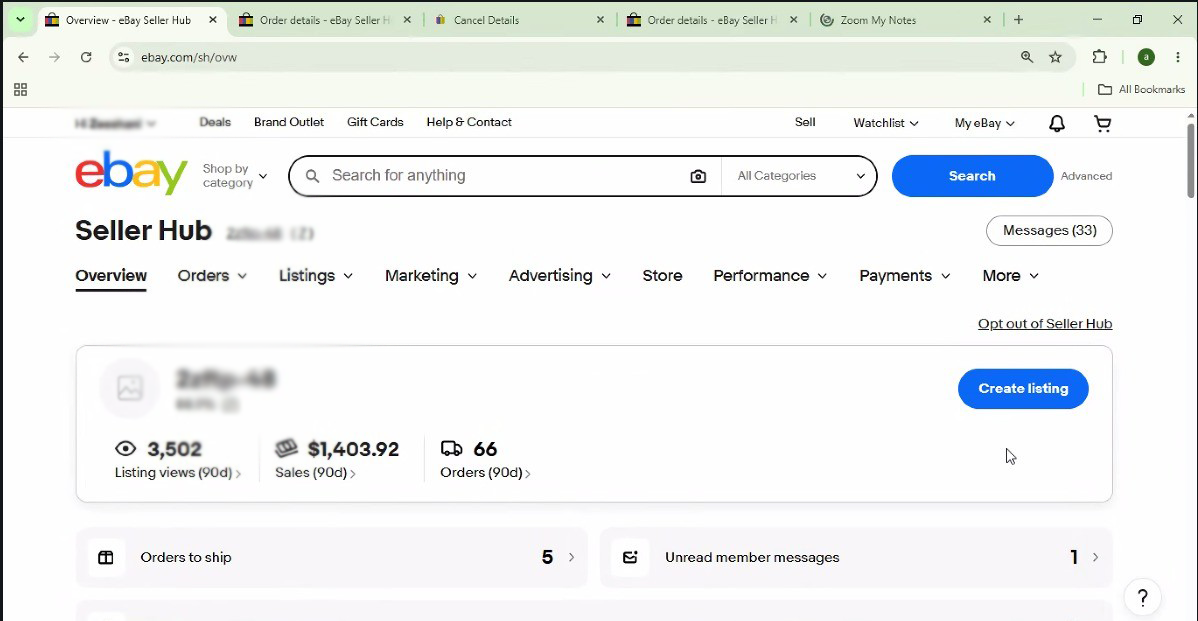Open the Unread member messages card

click(x=856, y=558)
